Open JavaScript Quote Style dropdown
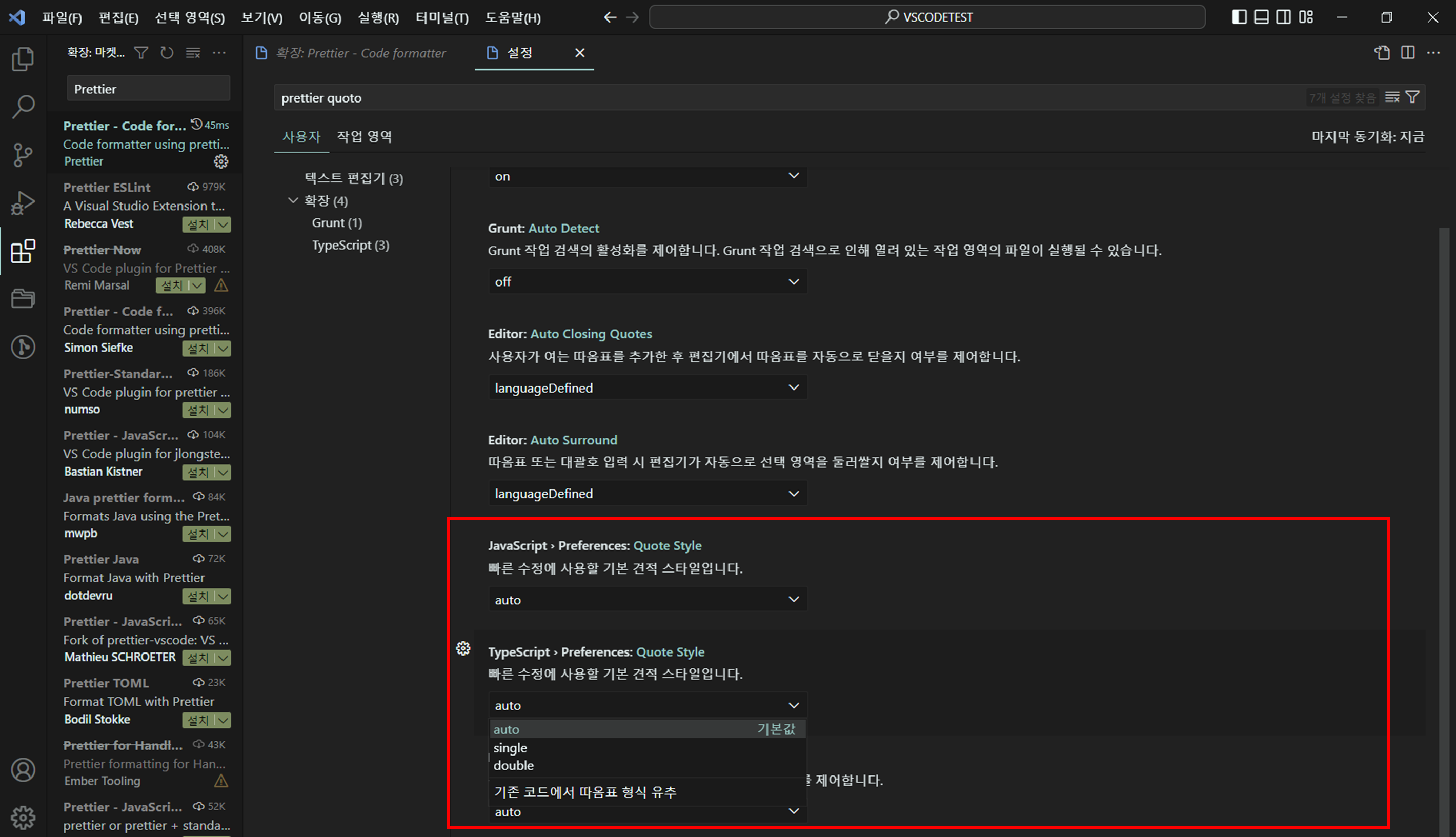Screen dimensions: 1456x837 (647, 600)
